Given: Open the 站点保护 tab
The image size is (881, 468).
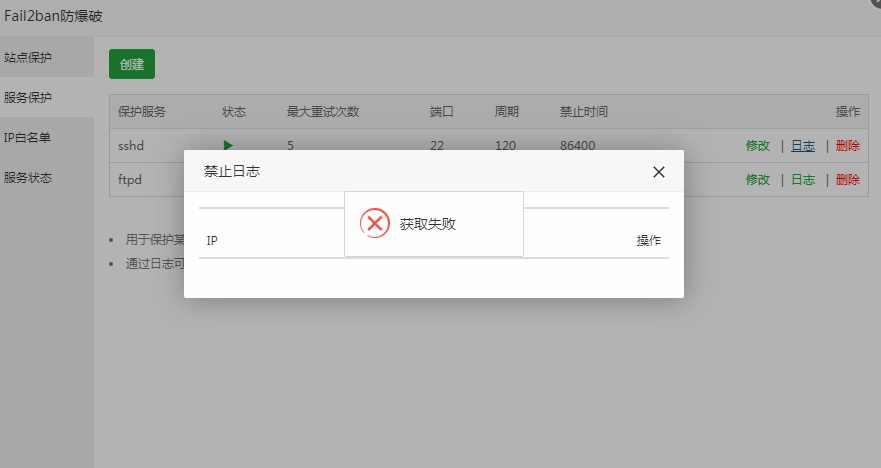Looking at the screenshot, I should click(x=47, y=57).
